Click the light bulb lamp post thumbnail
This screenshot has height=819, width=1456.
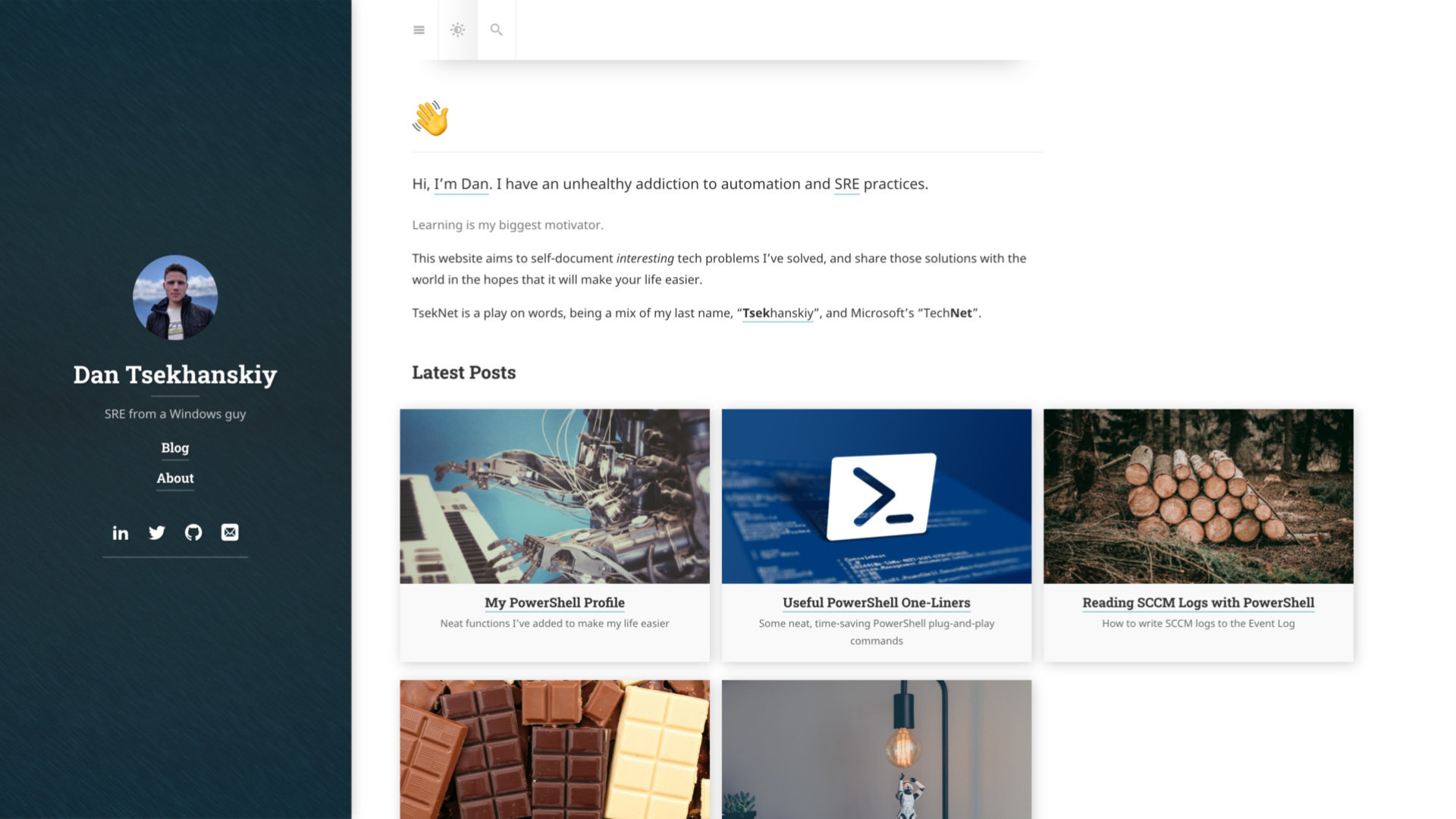pyautogui.click(x=876, y=749)
